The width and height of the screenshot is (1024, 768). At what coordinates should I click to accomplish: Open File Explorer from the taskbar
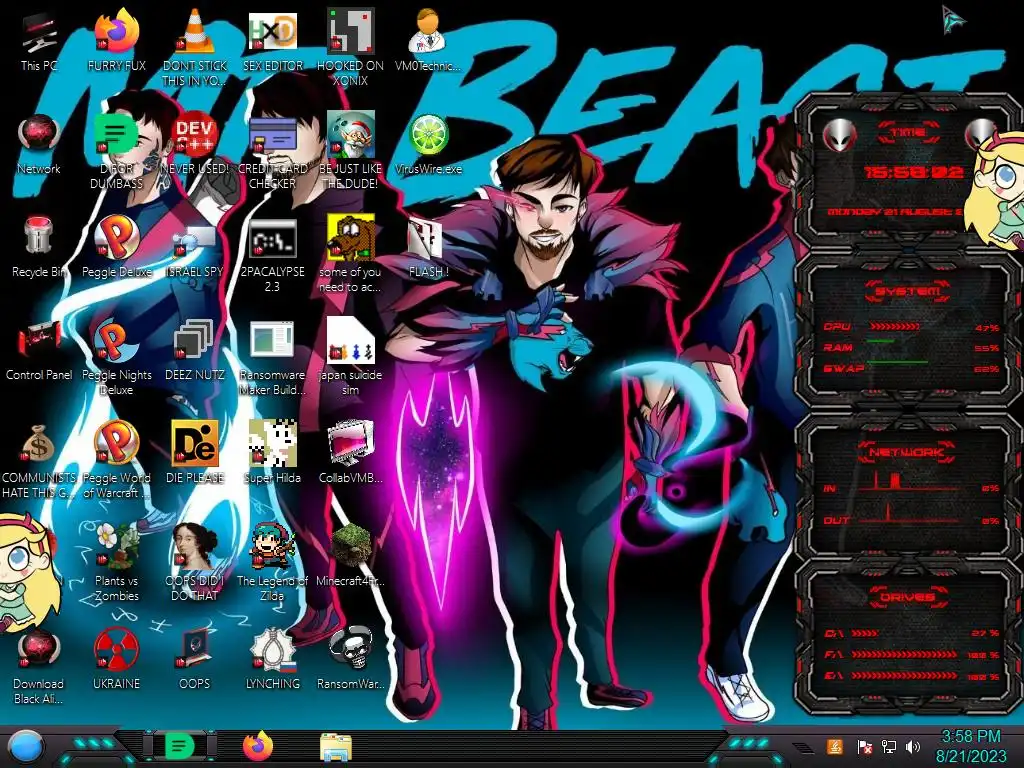tap(336, 747)
